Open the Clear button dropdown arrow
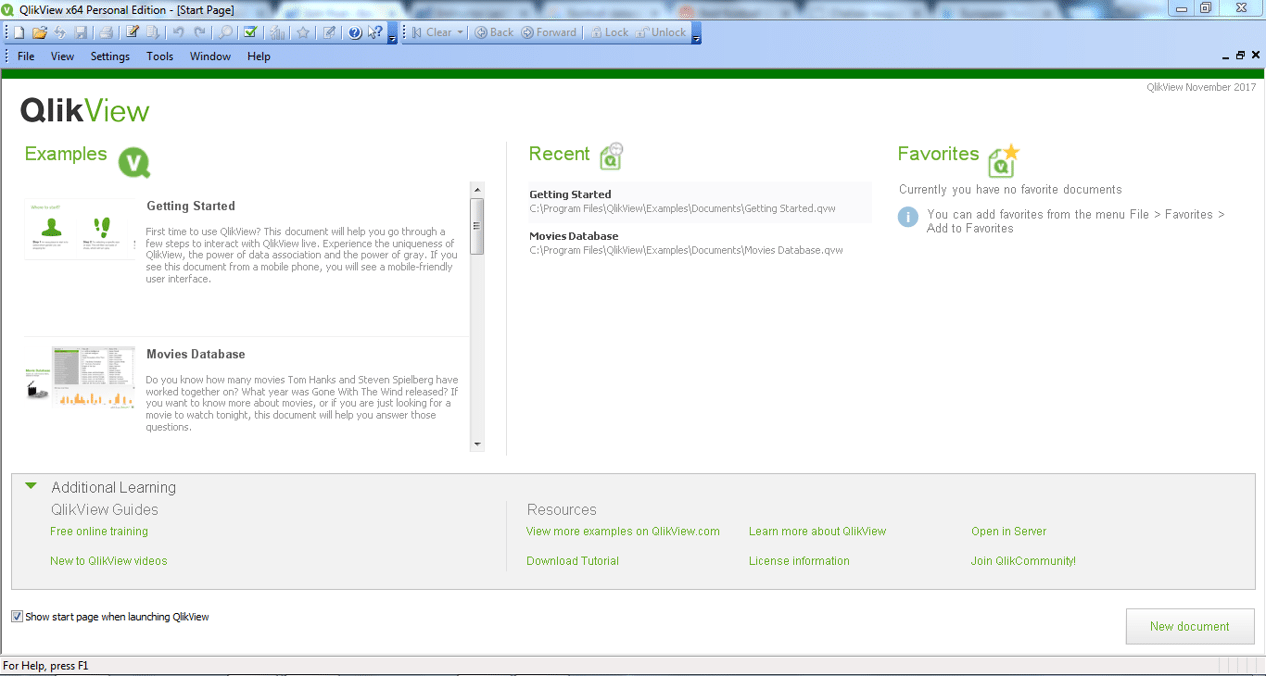Image resolution: width=1266 pixels, height=676 pixels. [460, 32]
